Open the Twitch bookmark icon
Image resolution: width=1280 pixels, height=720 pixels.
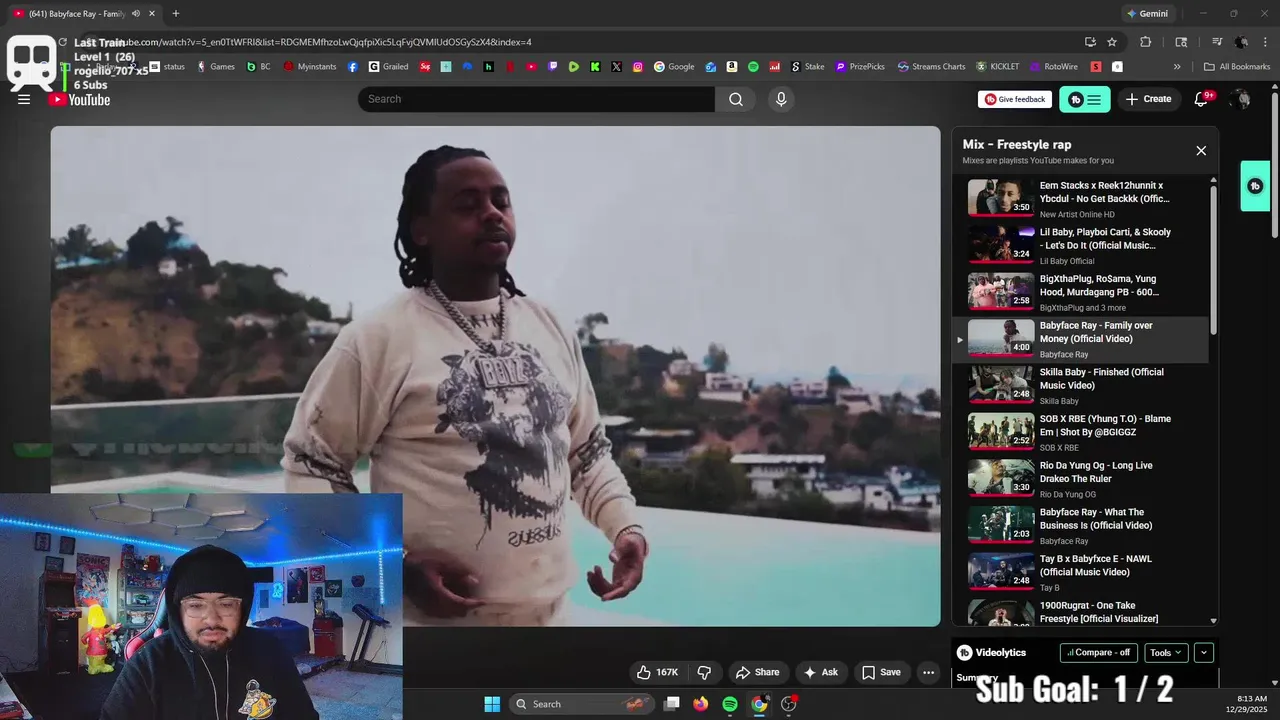(552, 67)
